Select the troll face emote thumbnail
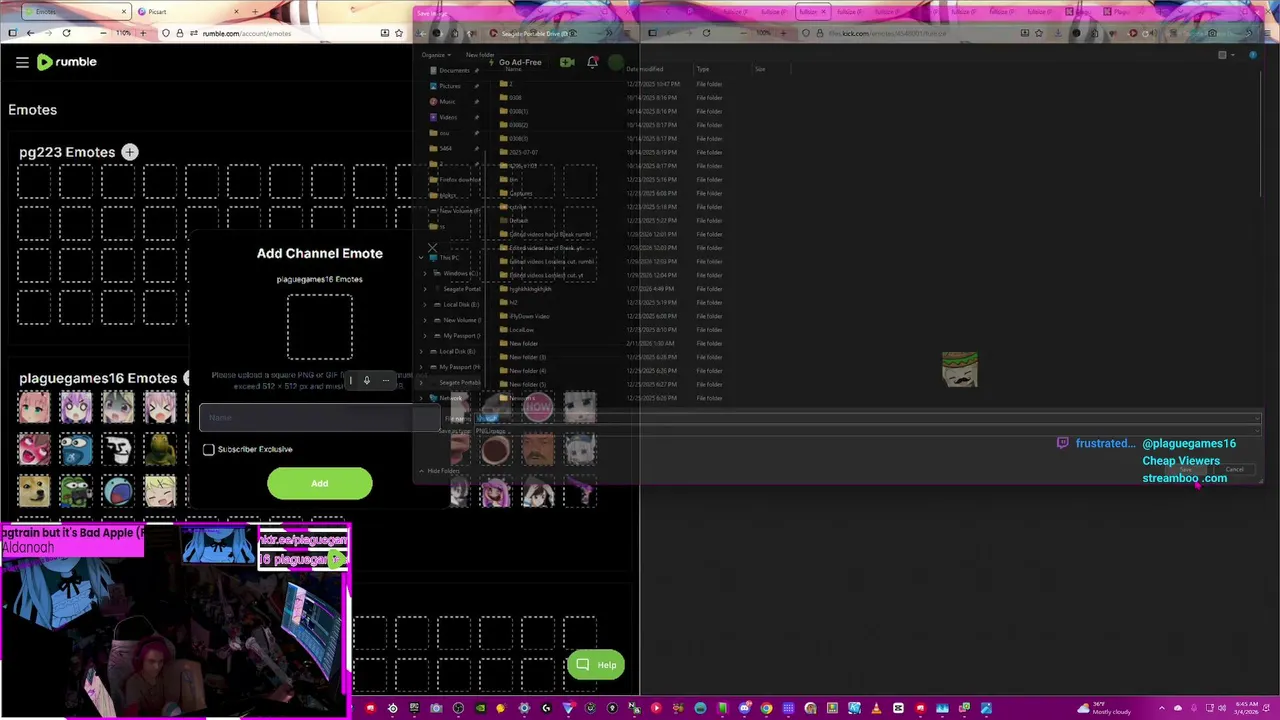 pos(118,449)
